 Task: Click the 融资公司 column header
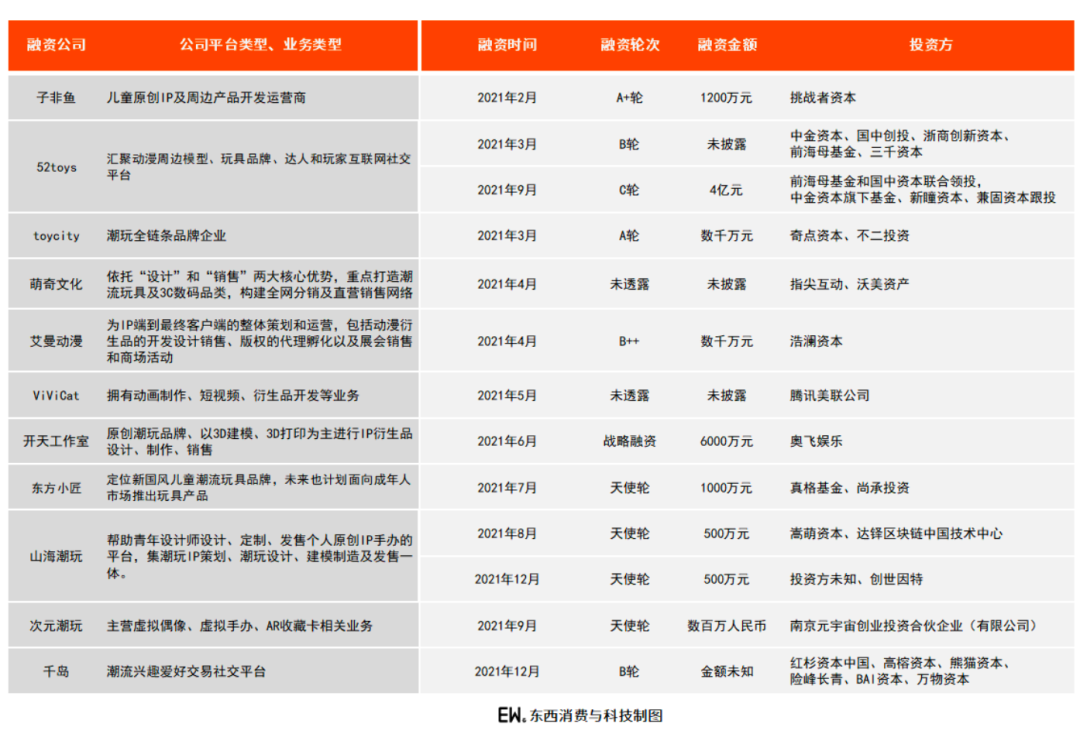(56, 45)
